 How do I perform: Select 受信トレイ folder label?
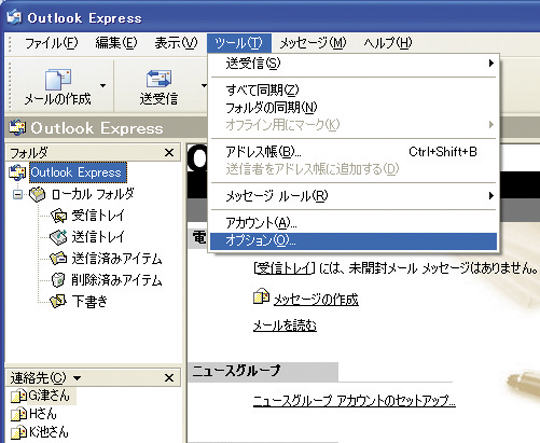(98, 216)
